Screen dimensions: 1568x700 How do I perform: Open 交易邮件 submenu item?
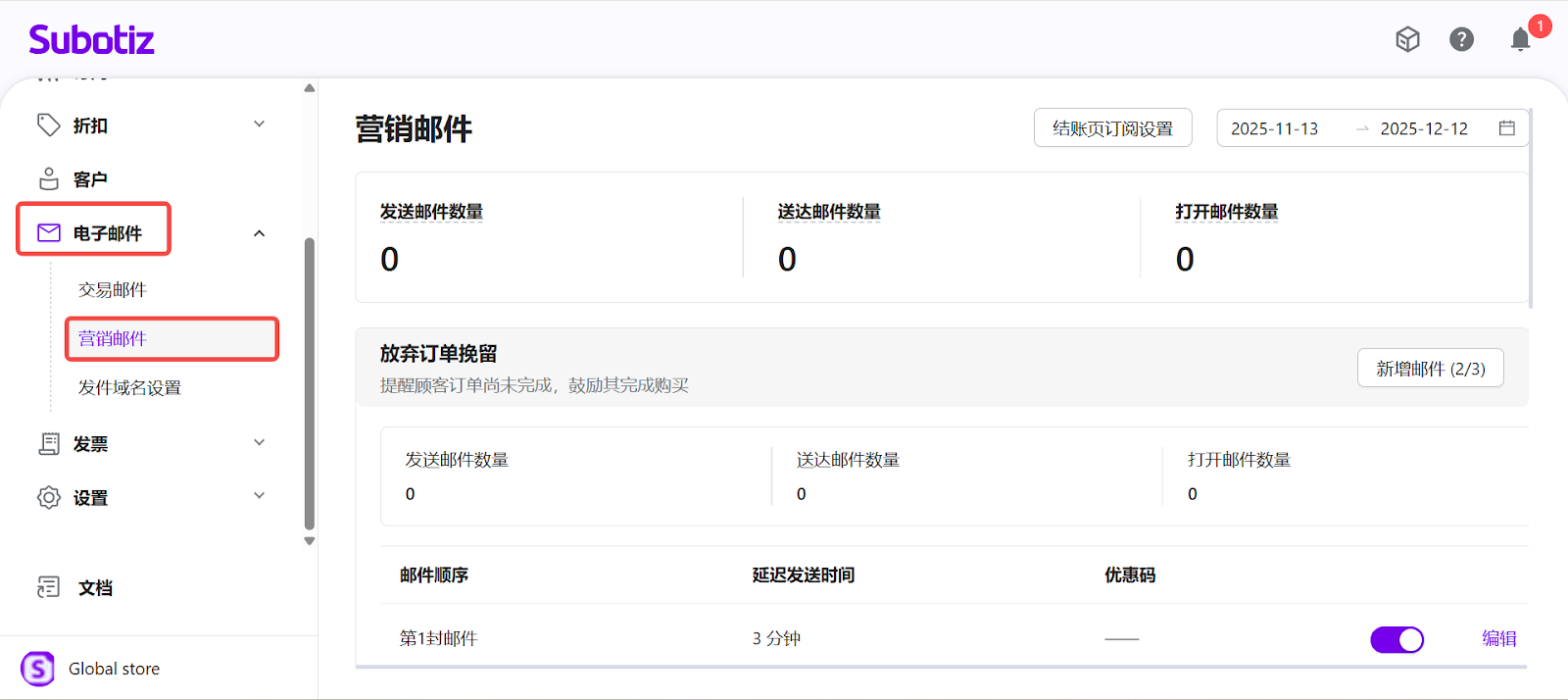click(113, 290)
